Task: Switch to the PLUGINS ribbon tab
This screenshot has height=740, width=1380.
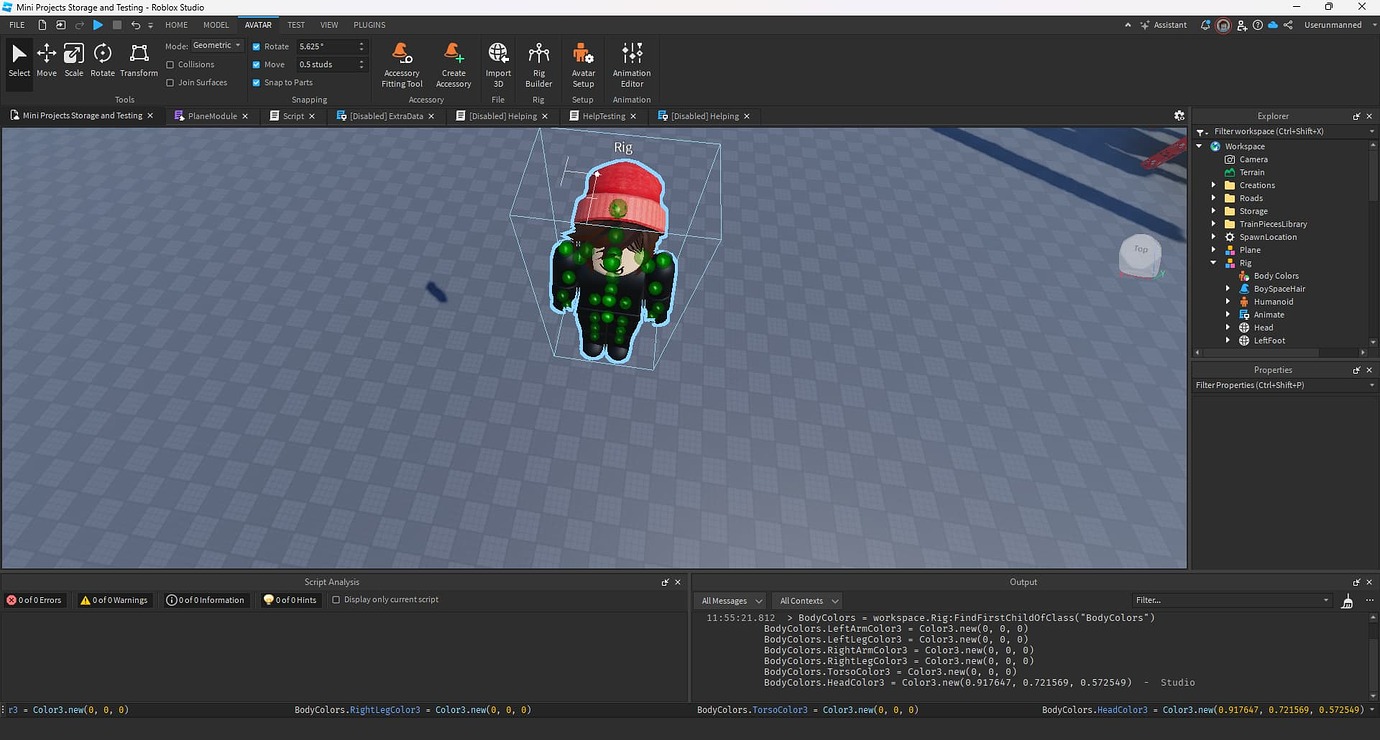Action: click(x=369, y=25)
